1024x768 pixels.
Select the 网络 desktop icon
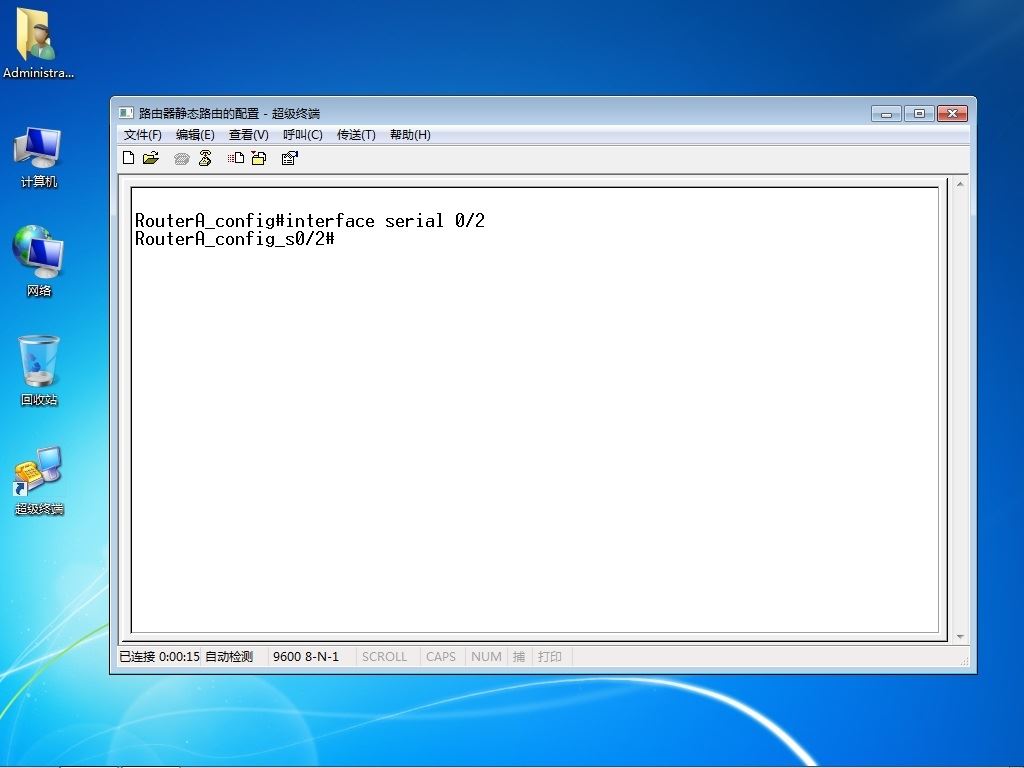(39, 261)
